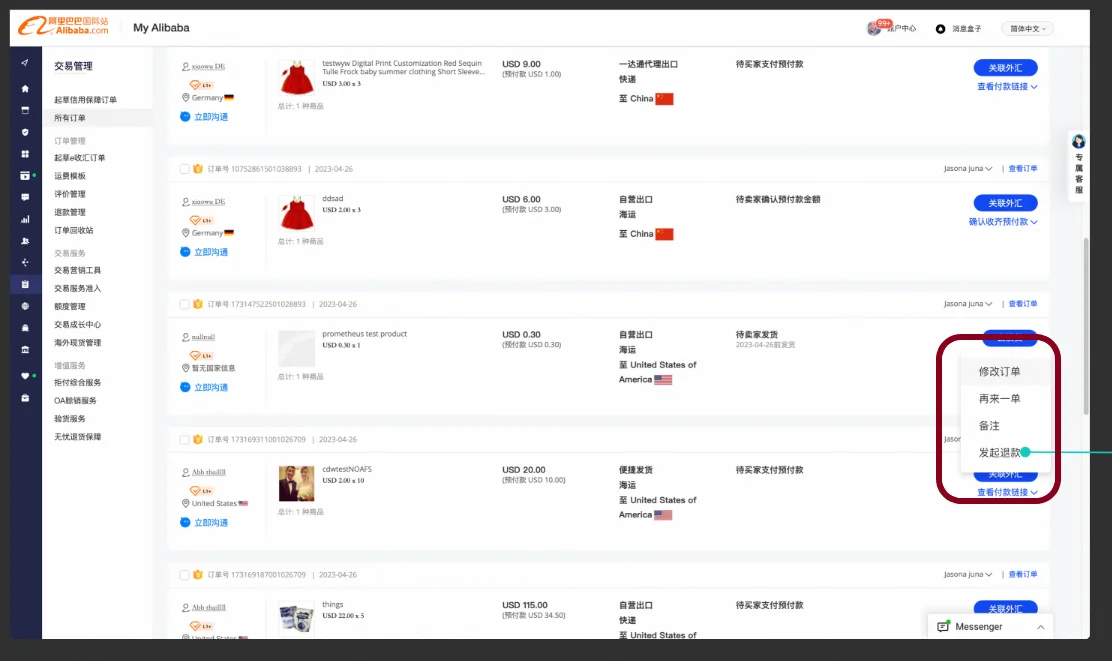
Task: Click 关联外汇 button on the testwyw order
Action: 1006,68
